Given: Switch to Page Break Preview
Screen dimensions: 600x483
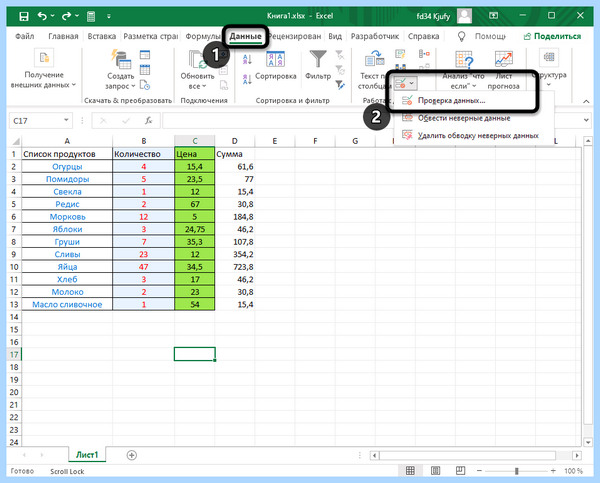Looking at the screenshot, I should (460, 470).
